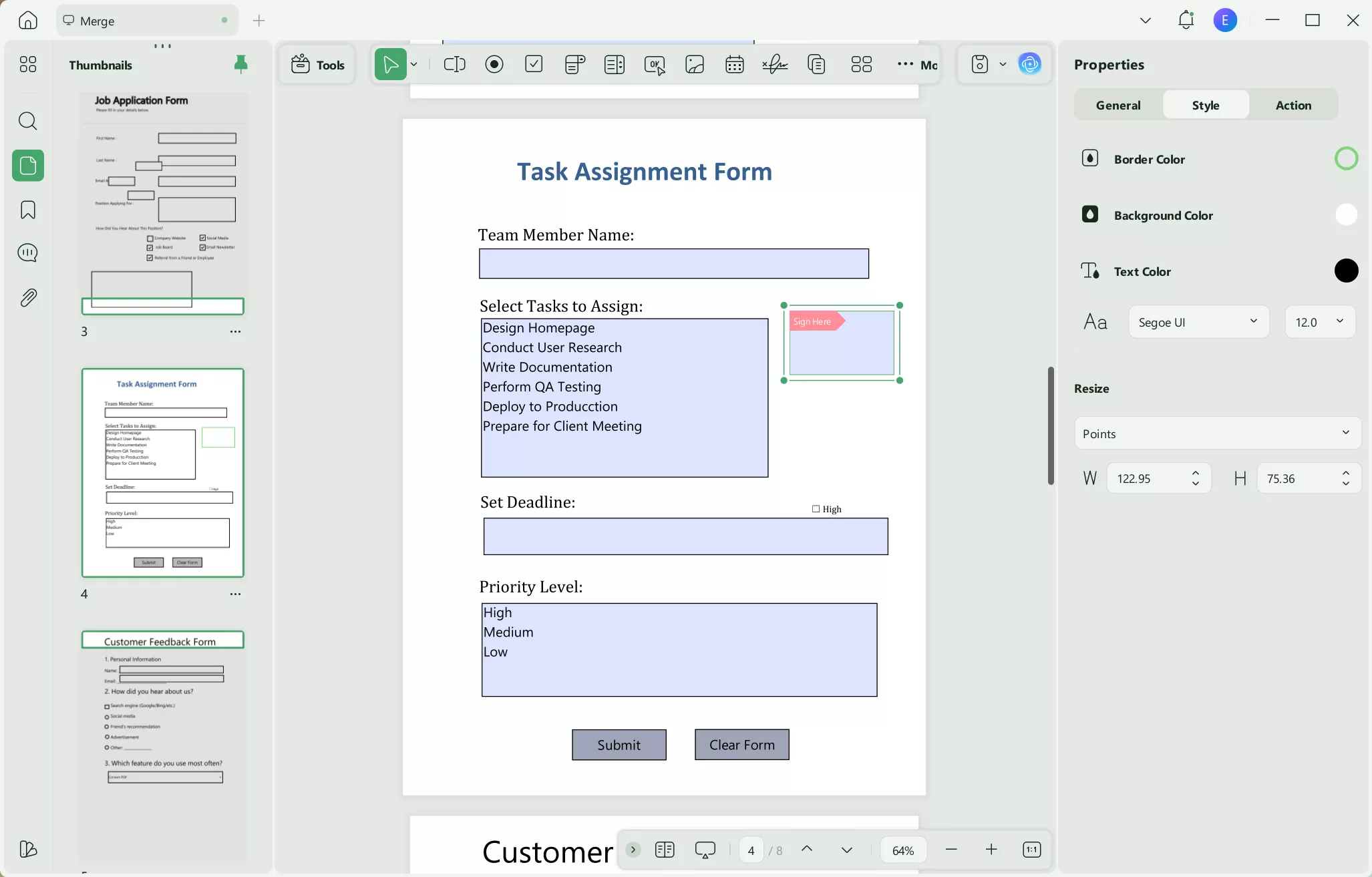Toggle the thumbnails panel pin
Viewport: 1372px width, 877px height.
click(x=240, y=64)
